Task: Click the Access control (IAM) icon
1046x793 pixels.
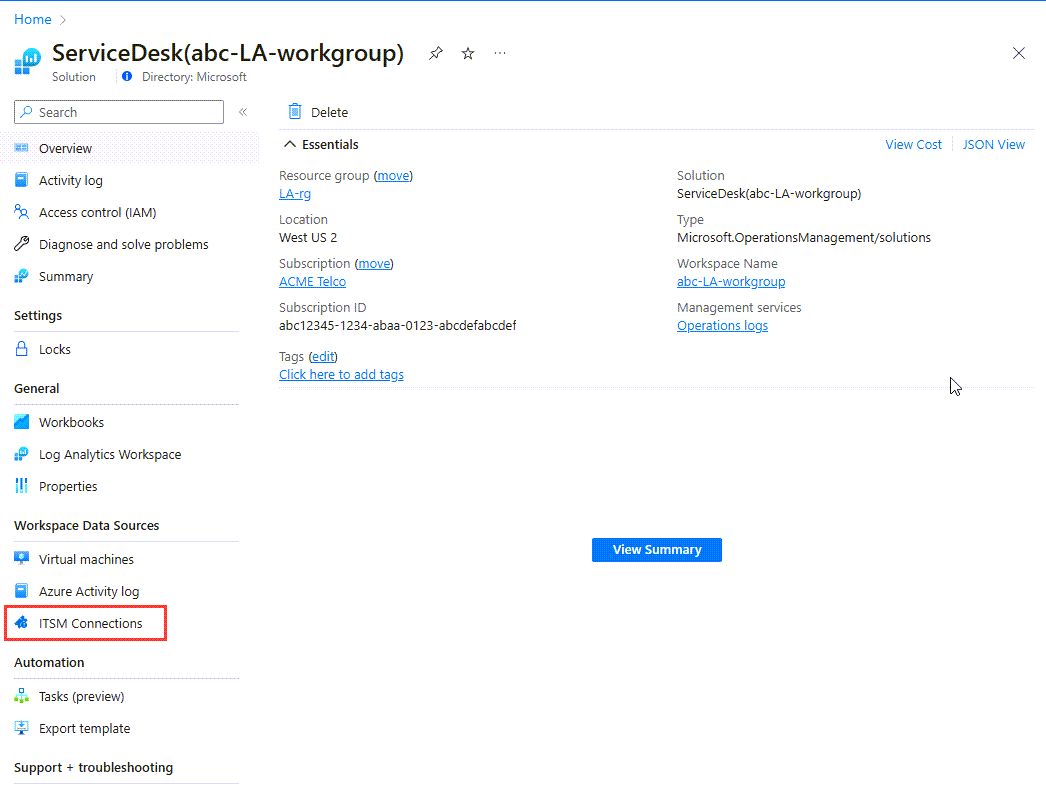Action: coord(21,212)
